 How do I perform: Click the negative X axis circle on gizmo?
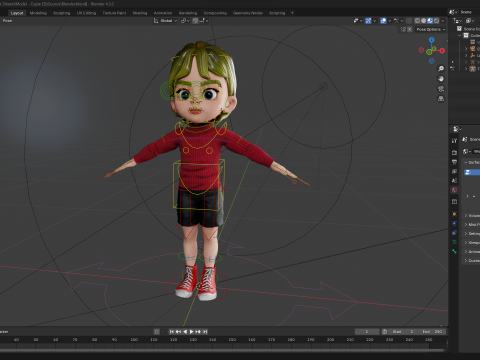[x=421, y=50]
